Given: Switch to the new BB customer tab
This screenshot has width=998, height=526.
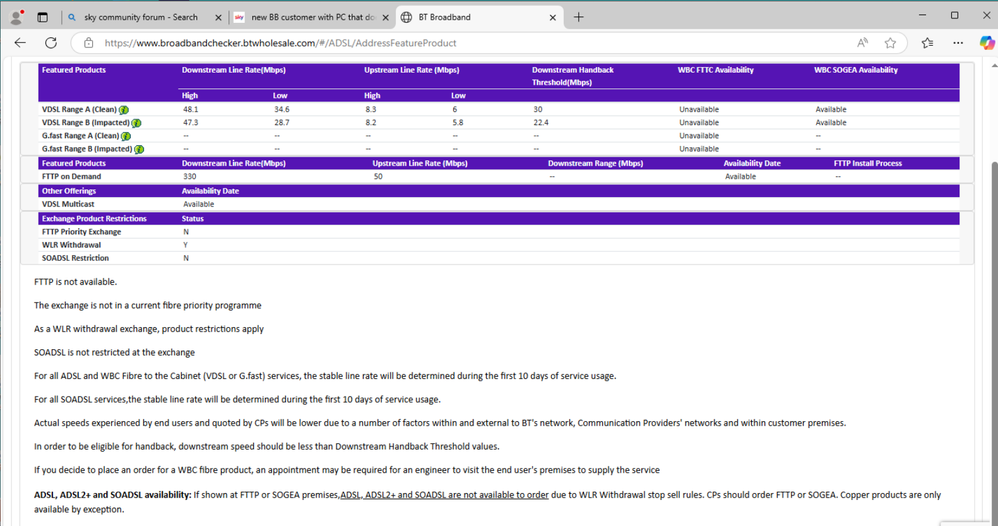Looking at the screenshot, I should (x=306, y=17).
